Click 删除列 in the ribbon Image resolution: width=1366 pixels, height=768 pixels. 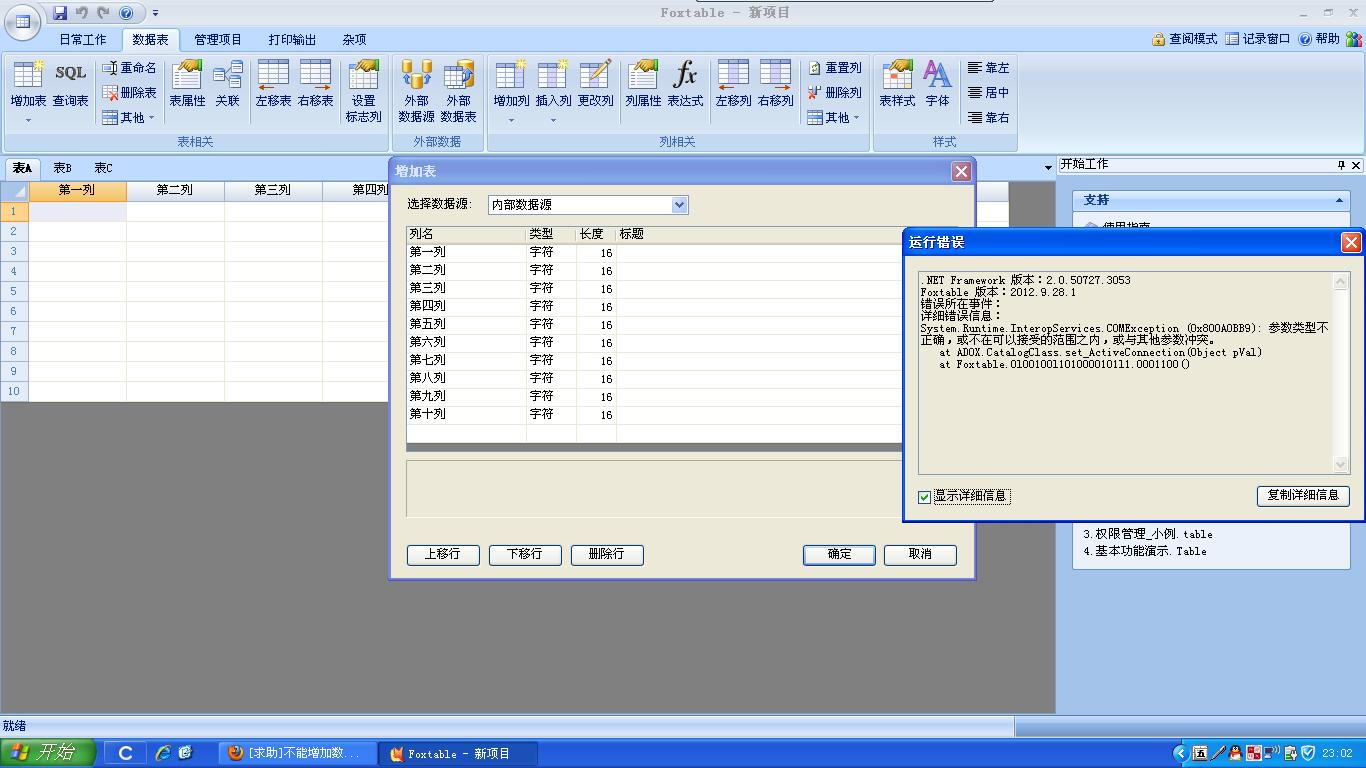pyautogui.click(x=834, y=93)
